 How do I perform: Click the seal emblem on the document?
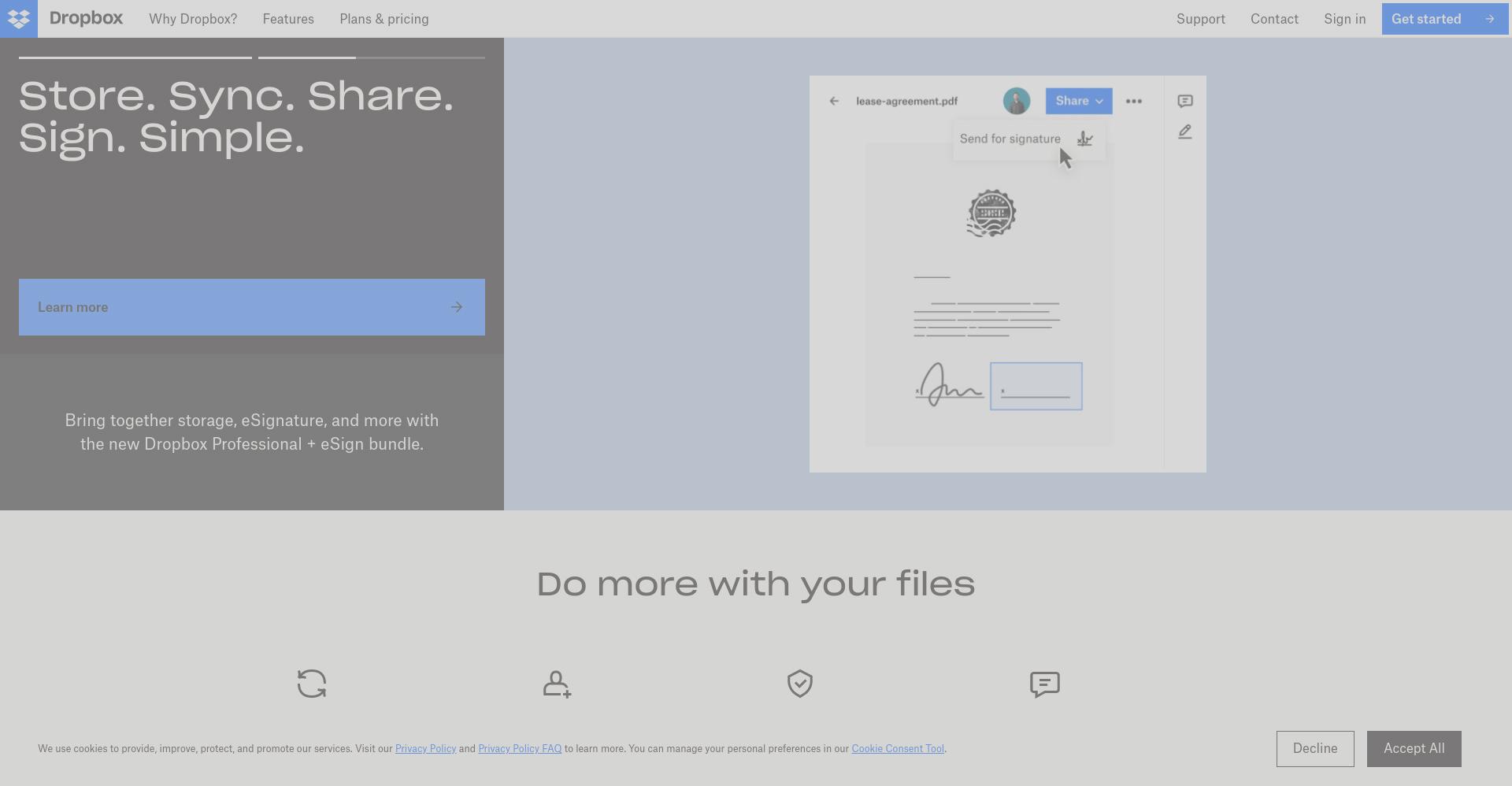[x=991, y=213]
